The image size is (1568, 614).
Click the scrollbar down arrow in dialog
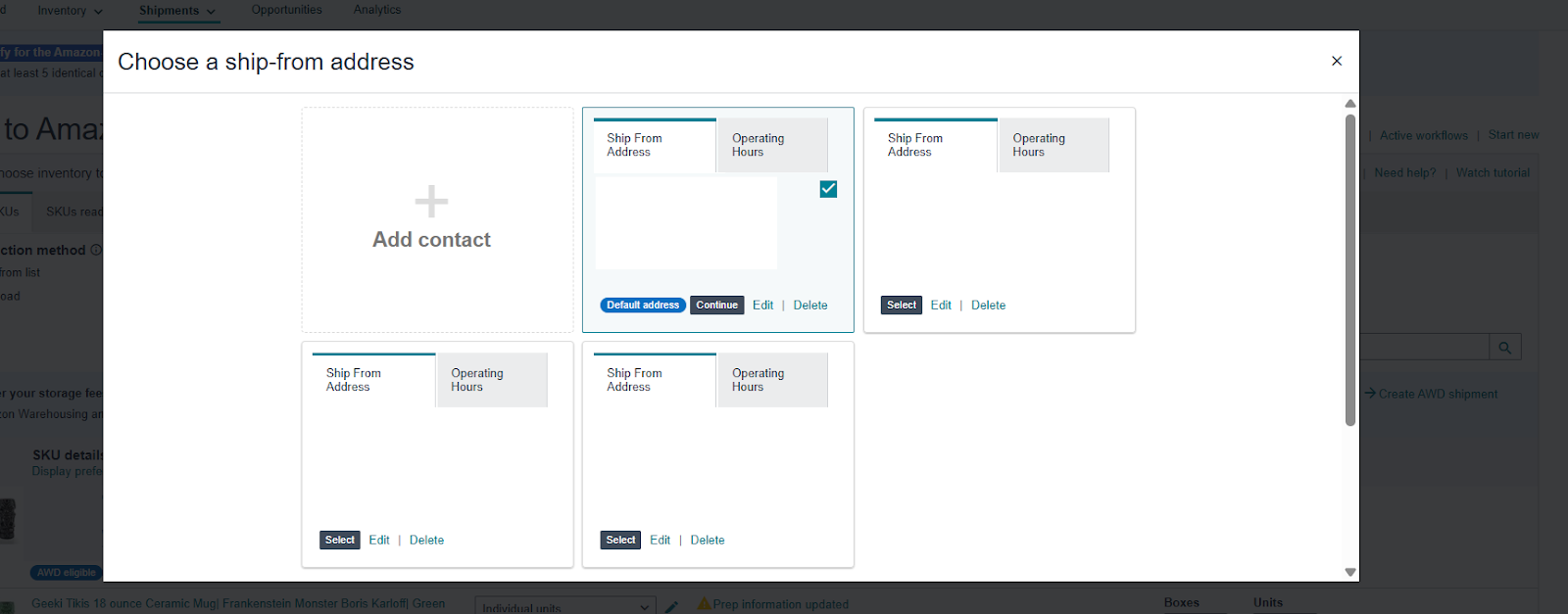(1350, 572)
